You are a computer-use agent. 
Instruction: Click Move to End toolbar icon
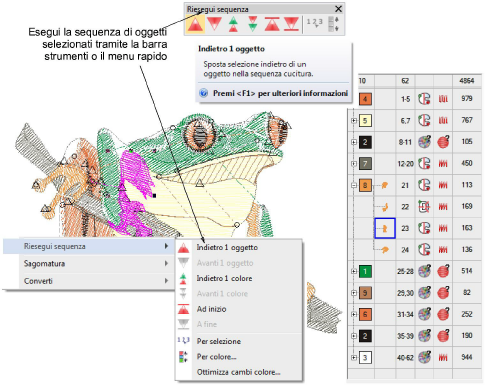click(x=291, y=24)
